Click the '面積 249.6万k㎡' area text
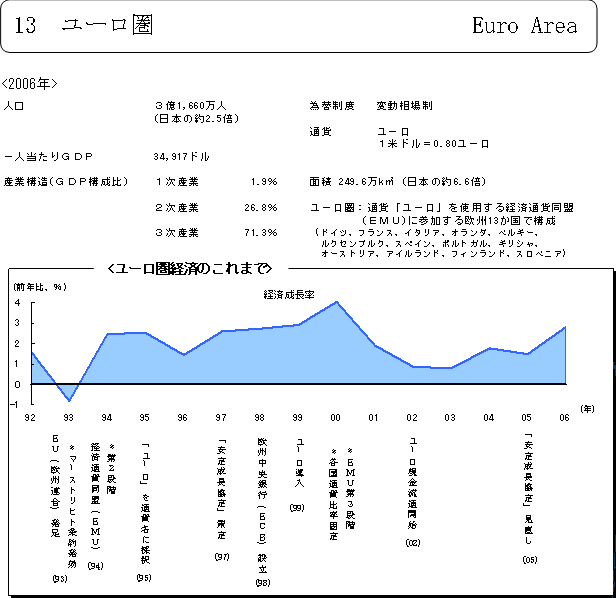 tap(352, 182)
